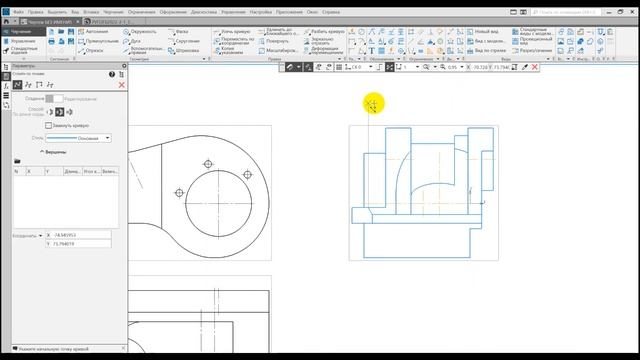Click the red X stop command icon in quick toolbar
The width and height of the screenshot is (640, 360).
(x=535, y=67)
